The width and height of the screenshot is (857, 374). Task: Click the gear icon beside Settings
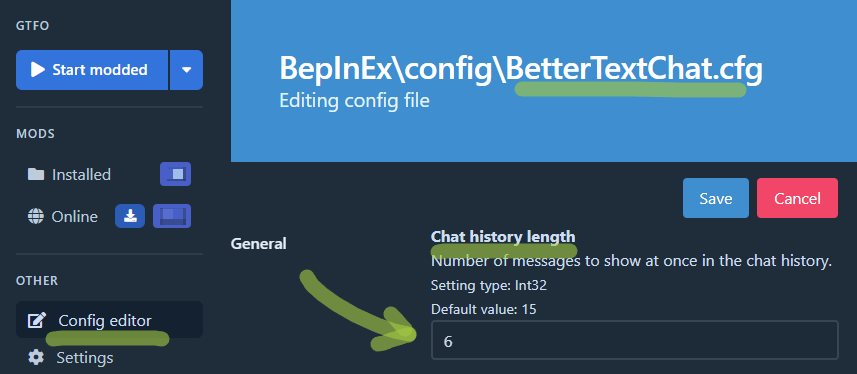point(36,358)
